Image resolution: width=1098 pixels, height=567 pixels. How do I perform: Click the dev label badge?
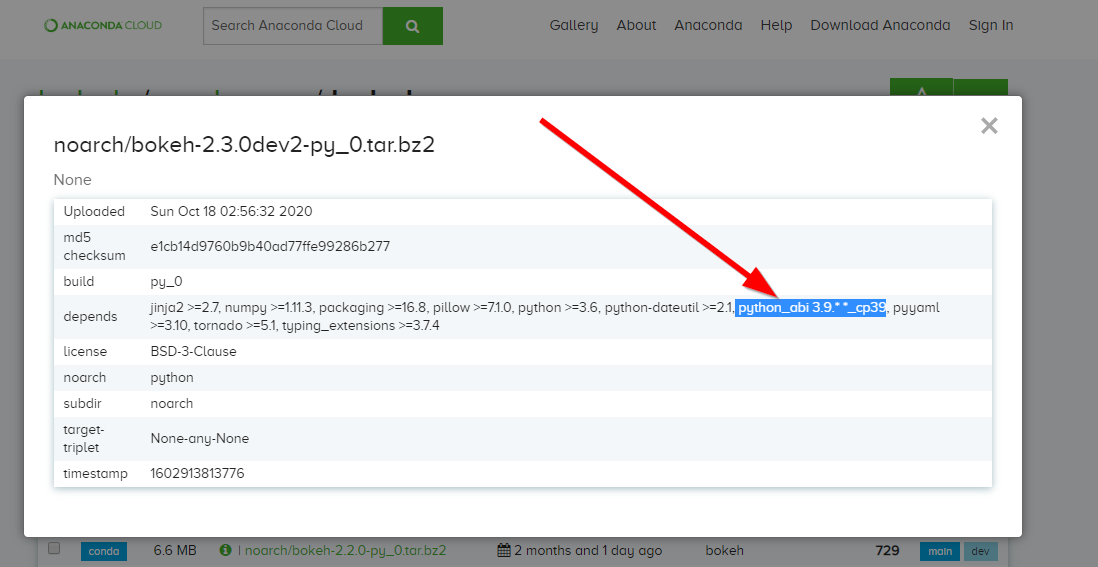click(x=980, y=551)
